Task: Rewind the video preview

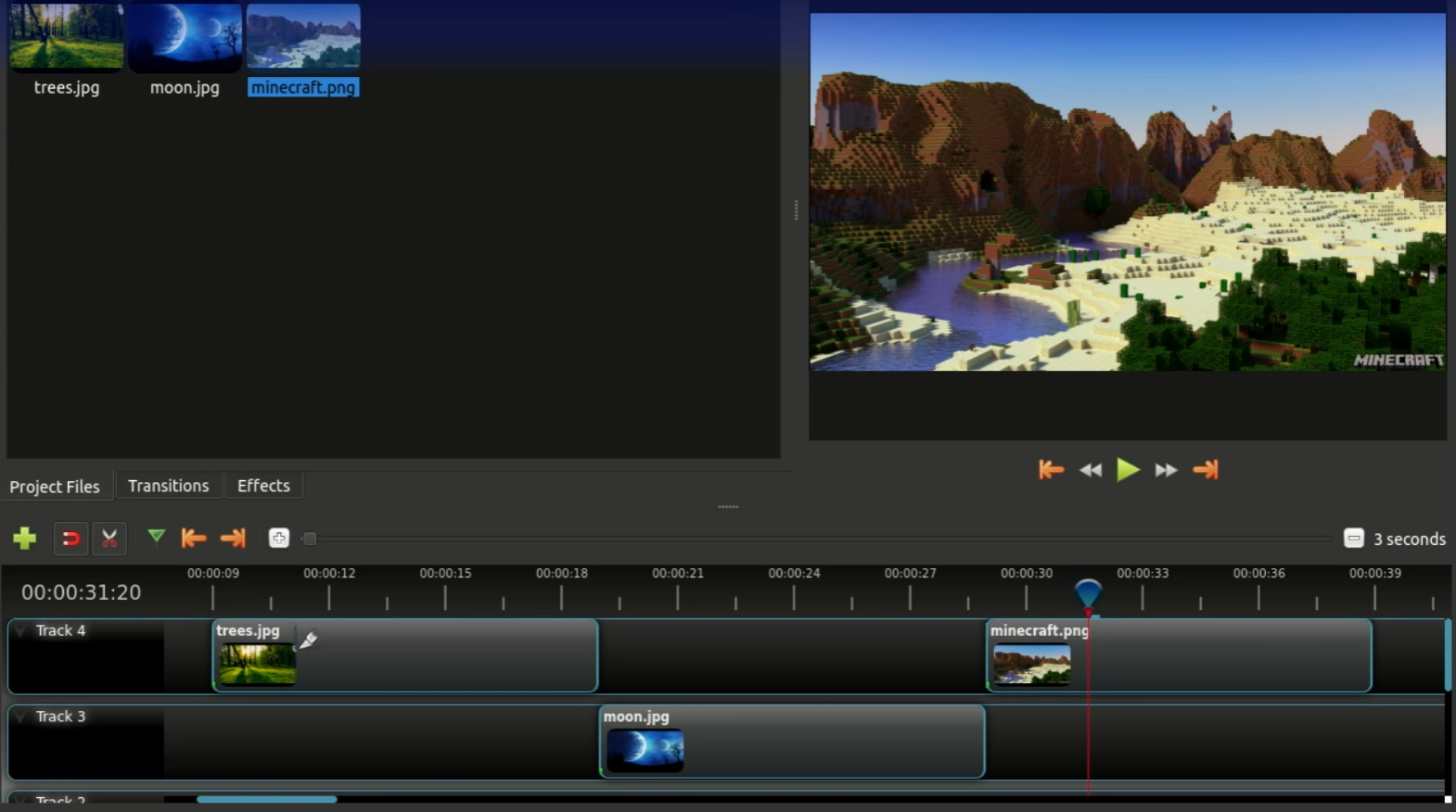Action: [x=1091, y=470]
